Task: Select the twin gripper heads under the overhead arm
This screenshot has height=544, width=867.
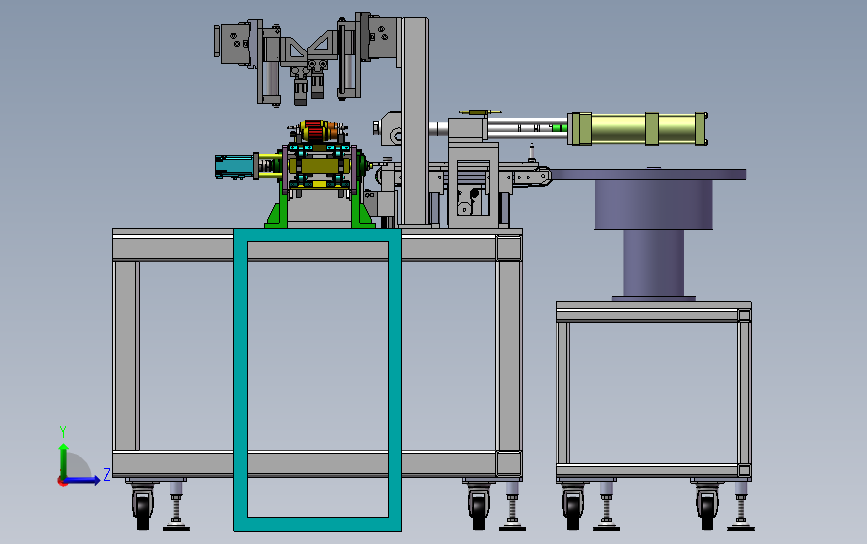Action: tap(307, 84)
